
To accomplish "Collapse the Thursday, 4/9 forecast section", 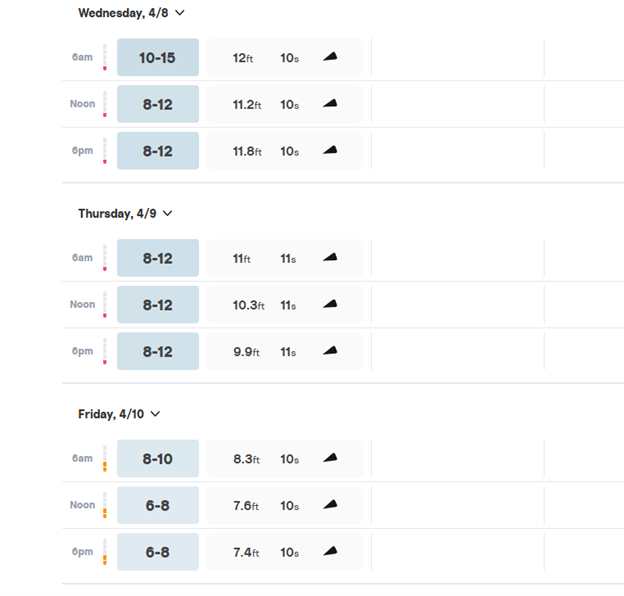I will 168,213.
